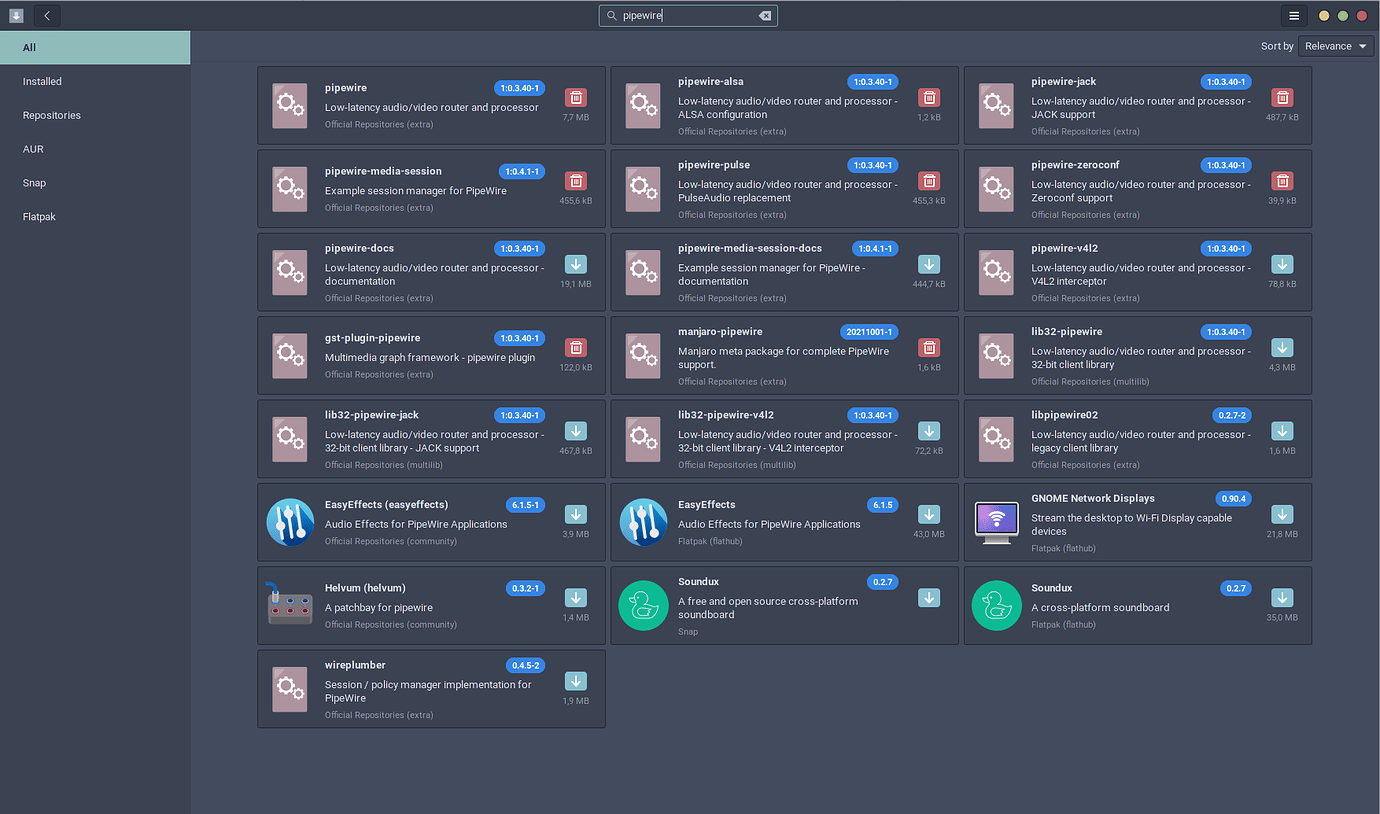
Task: Click the gst-plugin-pipewire package gear icon
Action: [290, 355]
